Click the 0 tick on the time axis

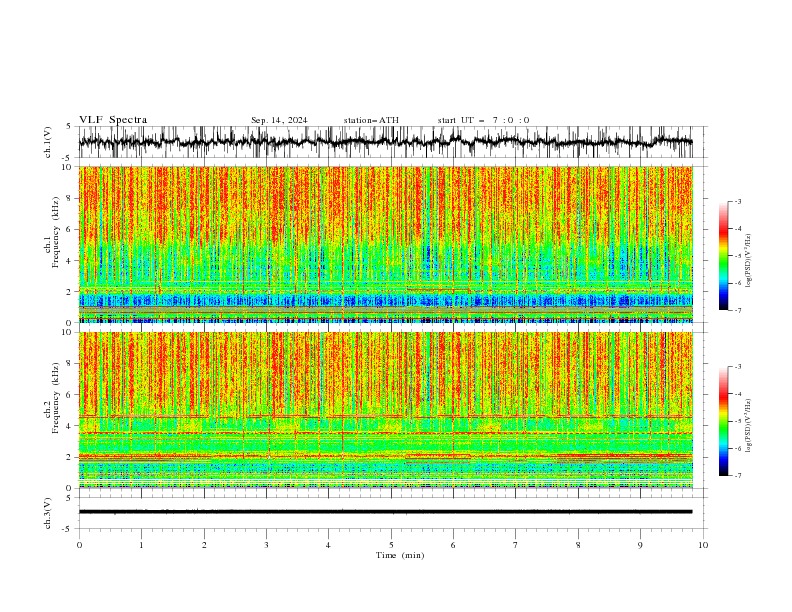(79, 545)
